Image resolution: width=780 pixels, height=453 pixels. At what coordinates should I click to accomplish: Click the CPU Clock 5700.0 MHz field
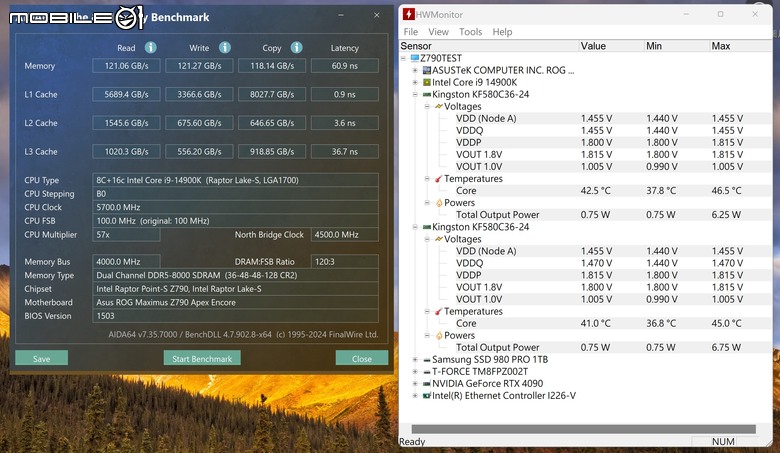(235, 207)
